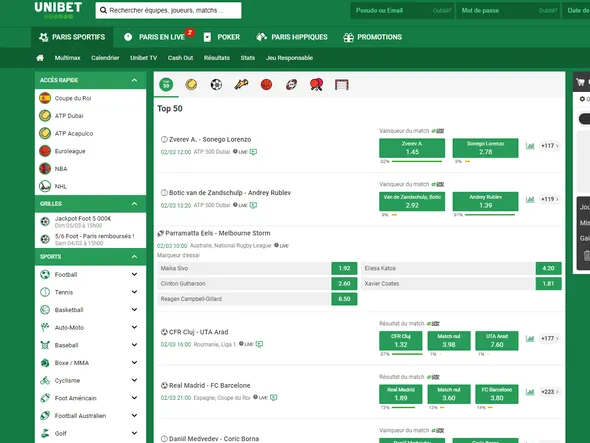This screenshot has height=443, width=590.
Task: Select the handball goal sport filter icon
Action: 342,85
